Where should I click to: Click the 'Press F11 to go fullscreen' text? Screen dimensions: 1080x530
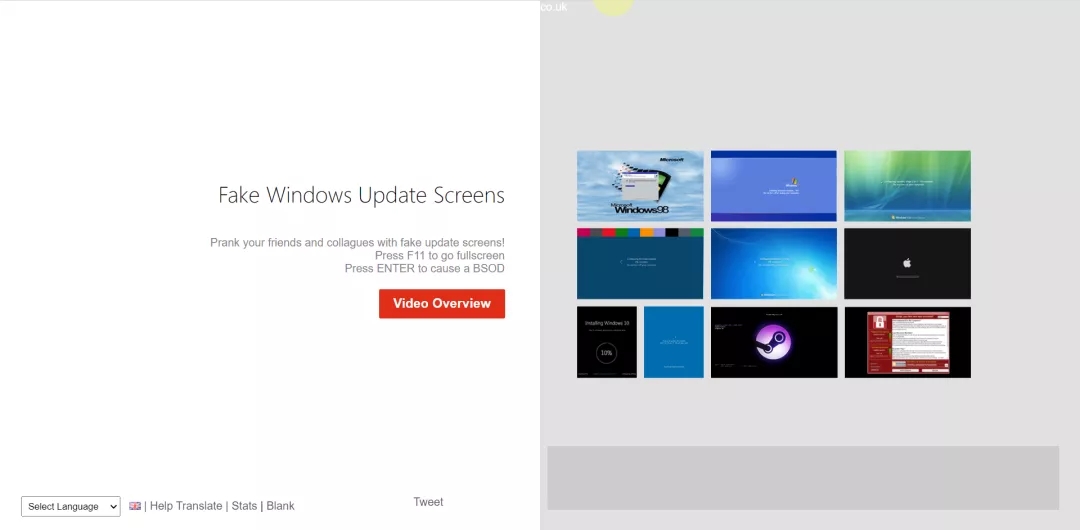click(x=439, y=256)
